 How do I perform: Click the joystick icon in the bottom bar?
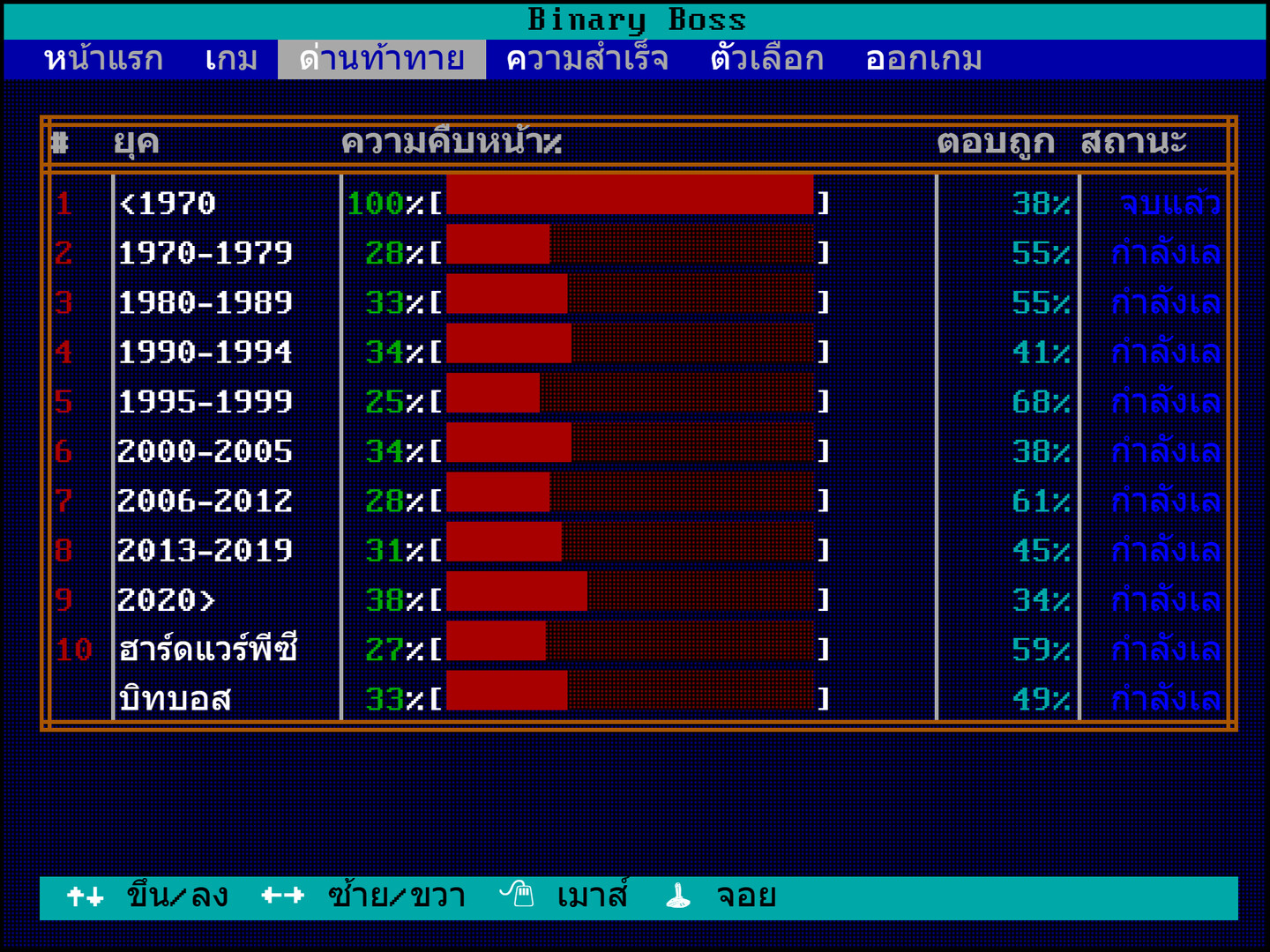pyautogui.click(x=677, y=896)
